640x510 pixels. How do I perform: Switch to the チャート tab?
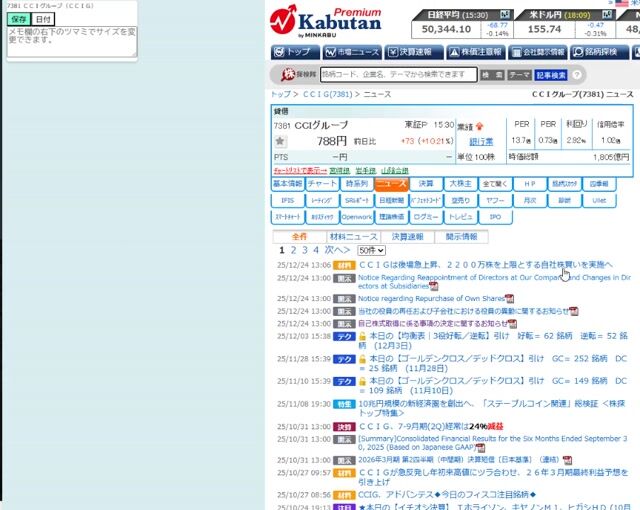[x=322, y=184]
